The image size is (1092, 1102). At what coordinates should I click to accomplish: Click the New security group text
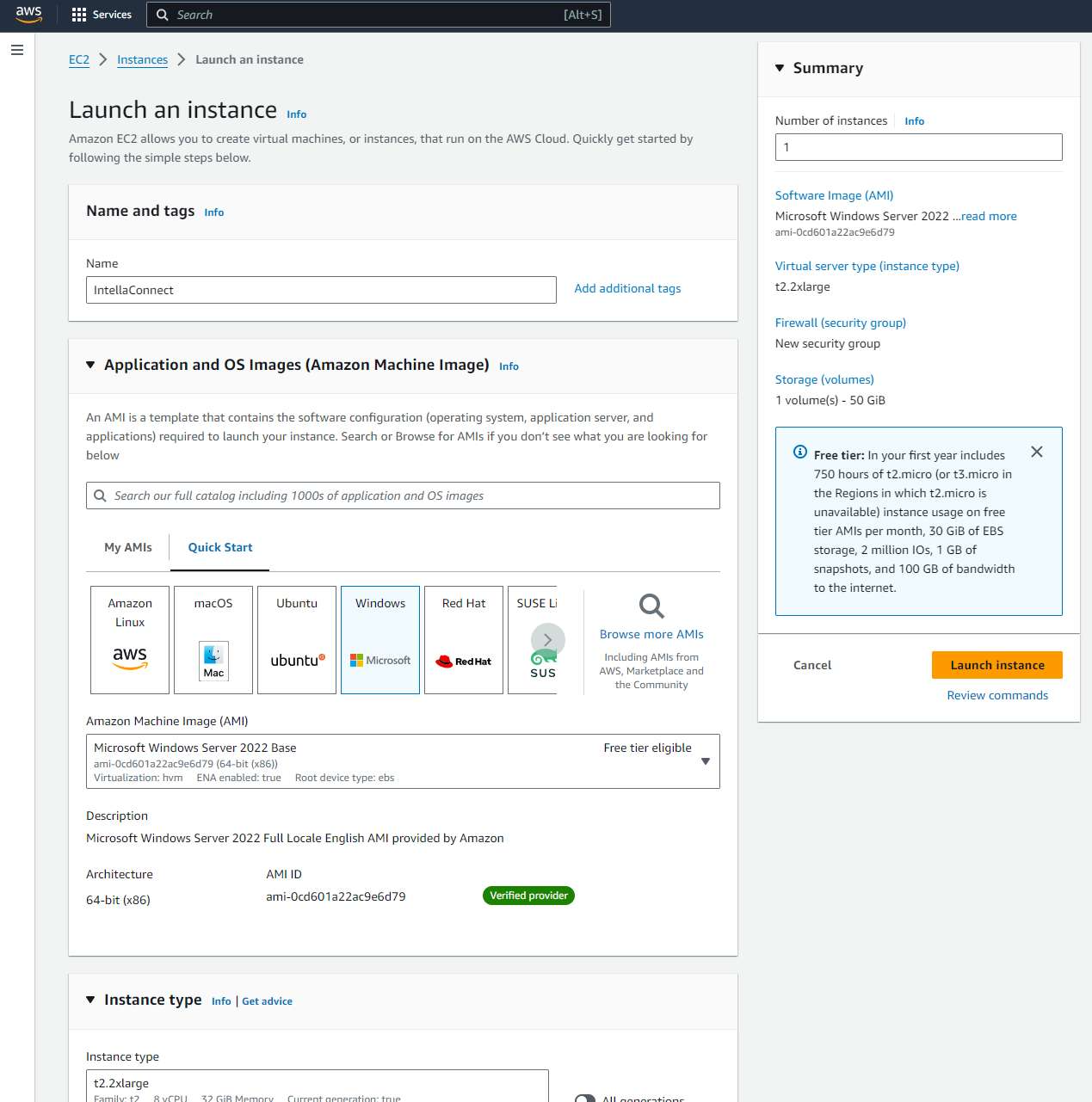point(827,343)
